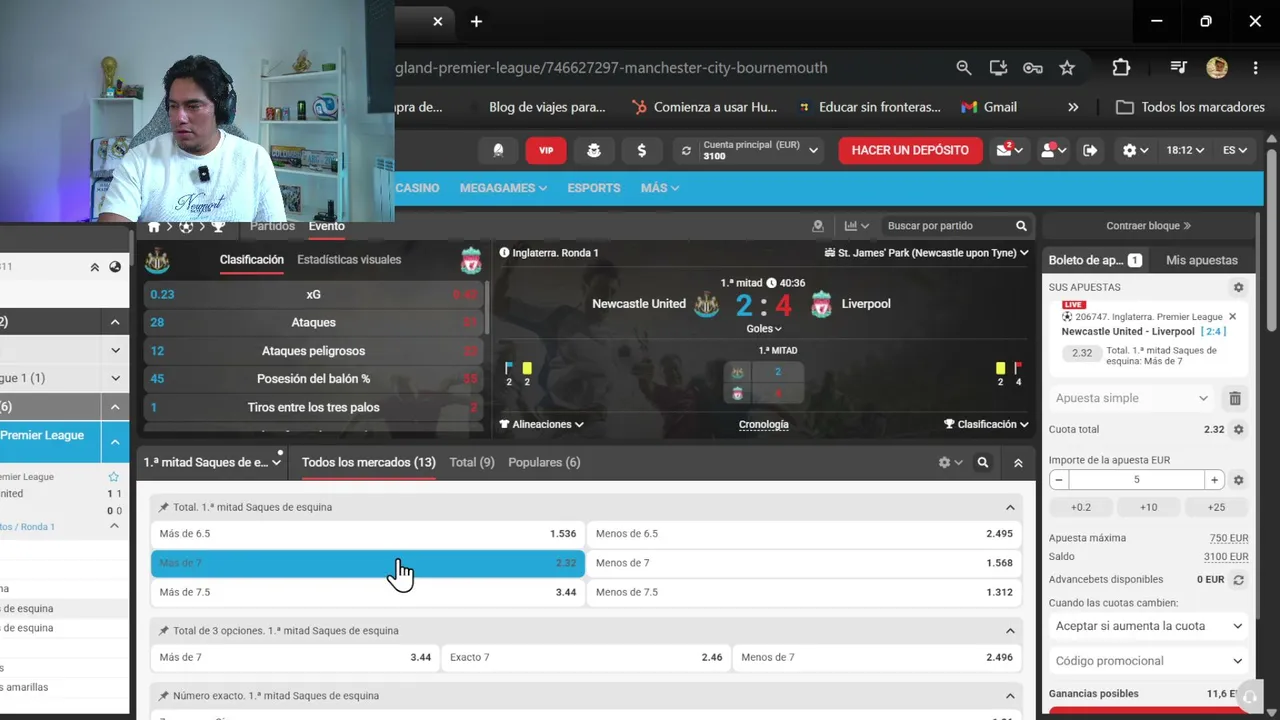Open the site settings gear dropdown

1136,150
